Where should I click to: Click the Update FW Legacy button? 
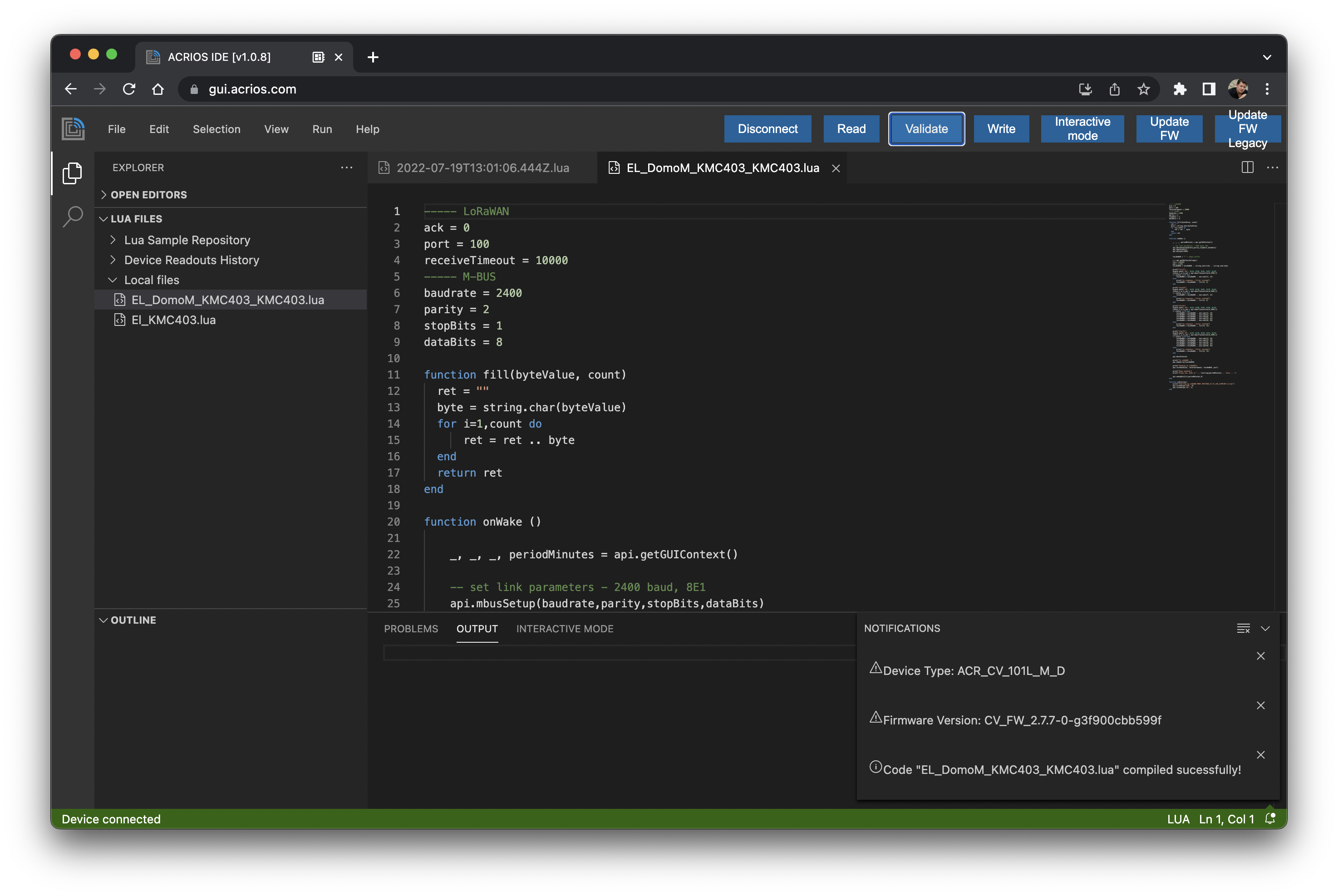click(1247, 128)
